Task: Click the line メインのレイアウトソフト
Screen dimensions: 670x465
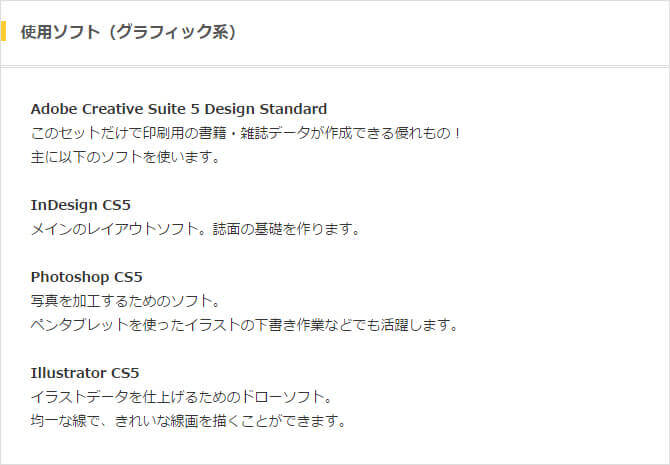Action: (195, 230)
